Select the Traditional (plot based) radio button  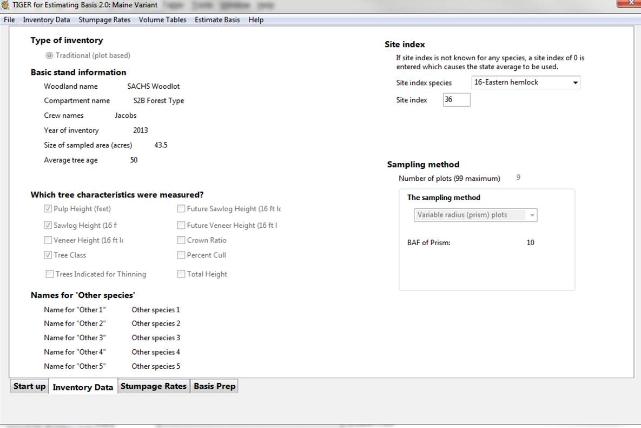[x=50, y=55]
